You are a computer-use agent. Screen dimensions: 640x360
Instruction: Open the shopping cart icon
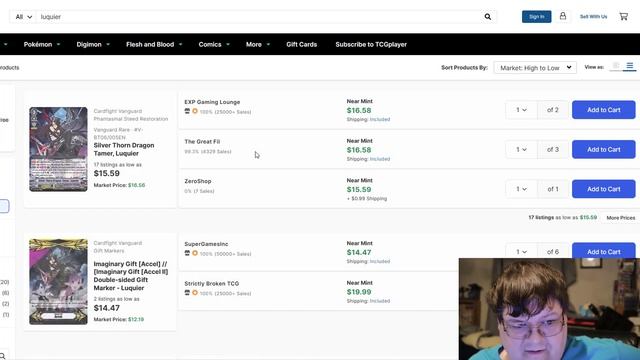(x=624, y=16)
